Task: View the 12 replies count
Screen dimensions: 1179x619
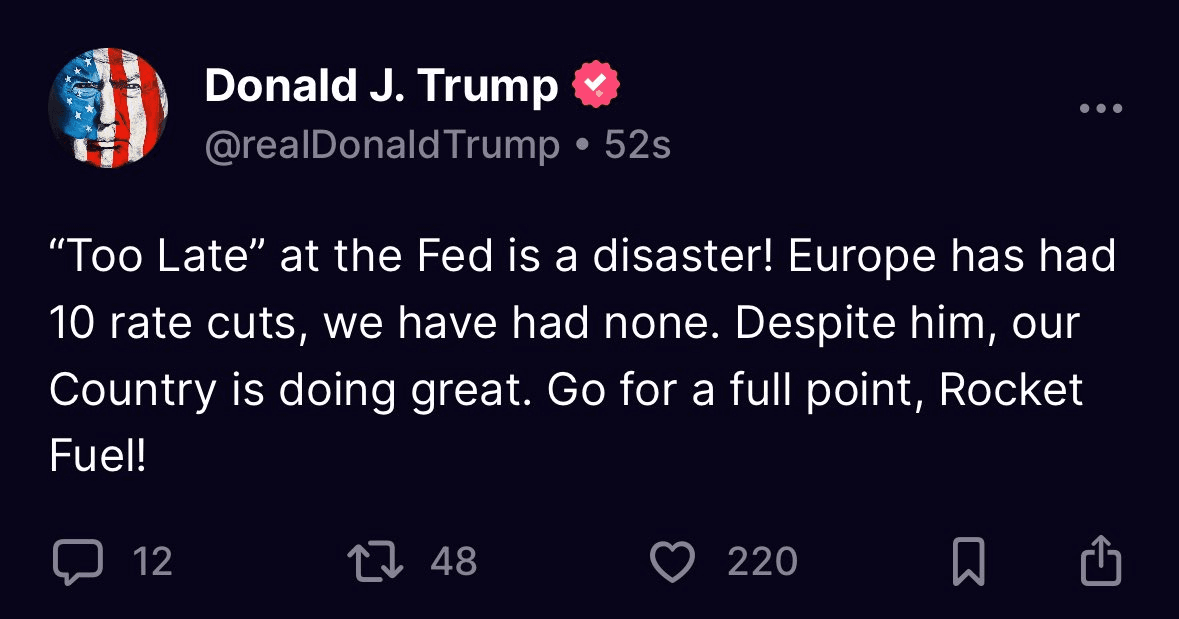Action: [x=153, y=562]
